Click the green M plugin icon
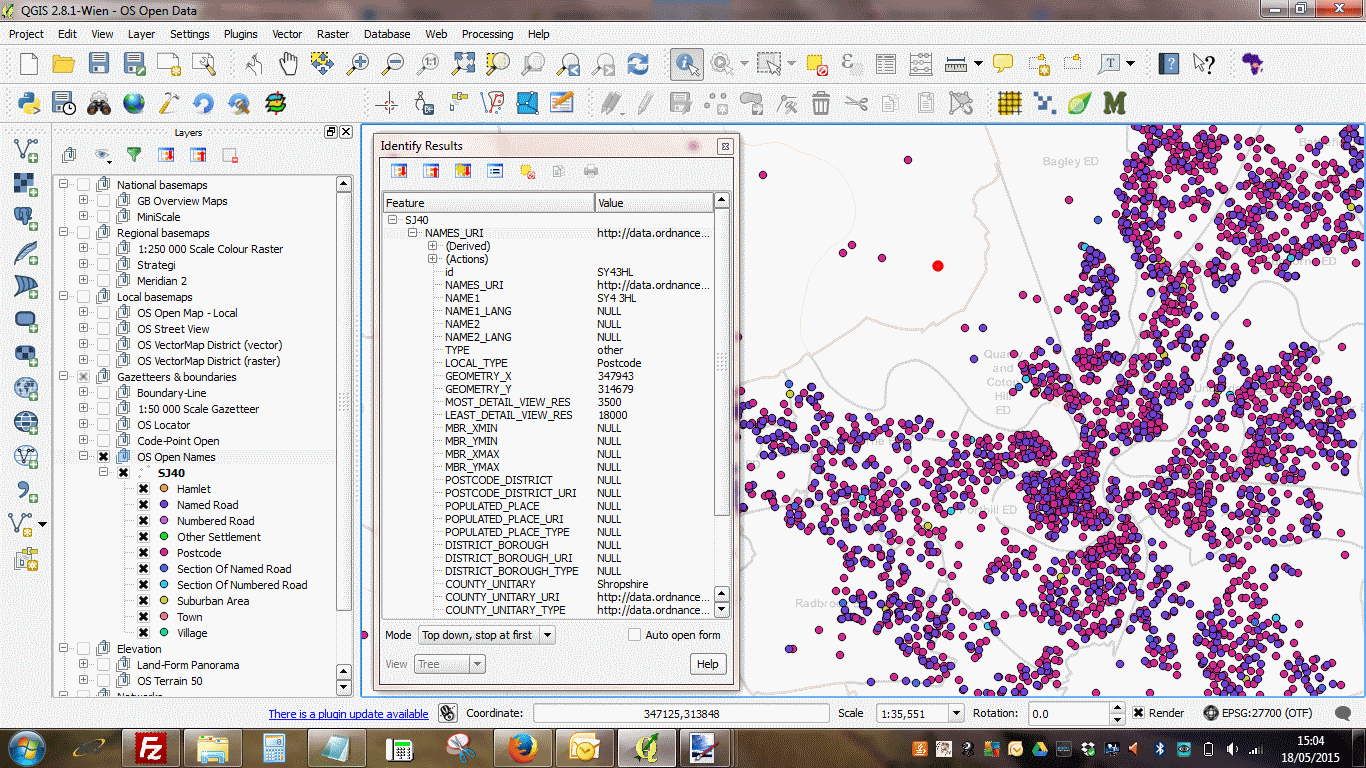The width and height of the screenshot is (1366, 768). pos(1114,102)
